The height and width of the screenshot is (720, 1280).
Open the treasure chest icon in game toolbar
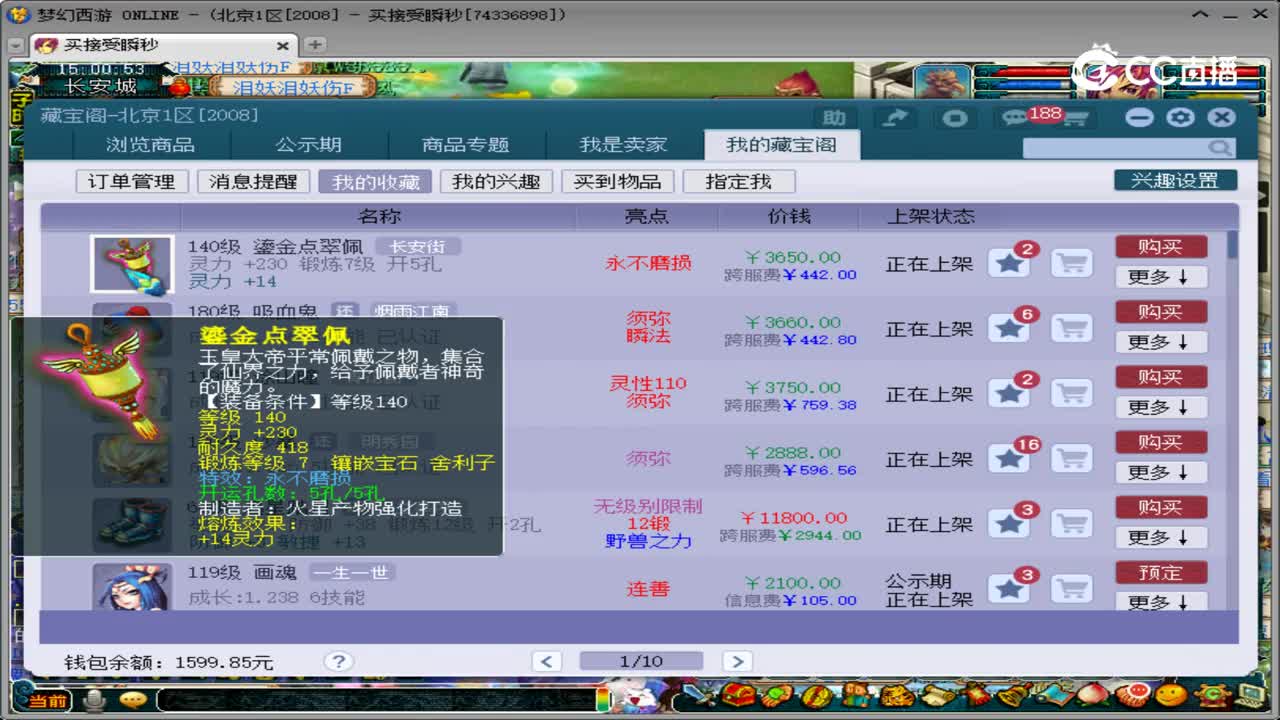pyautogui.click(x=739, y=695)
